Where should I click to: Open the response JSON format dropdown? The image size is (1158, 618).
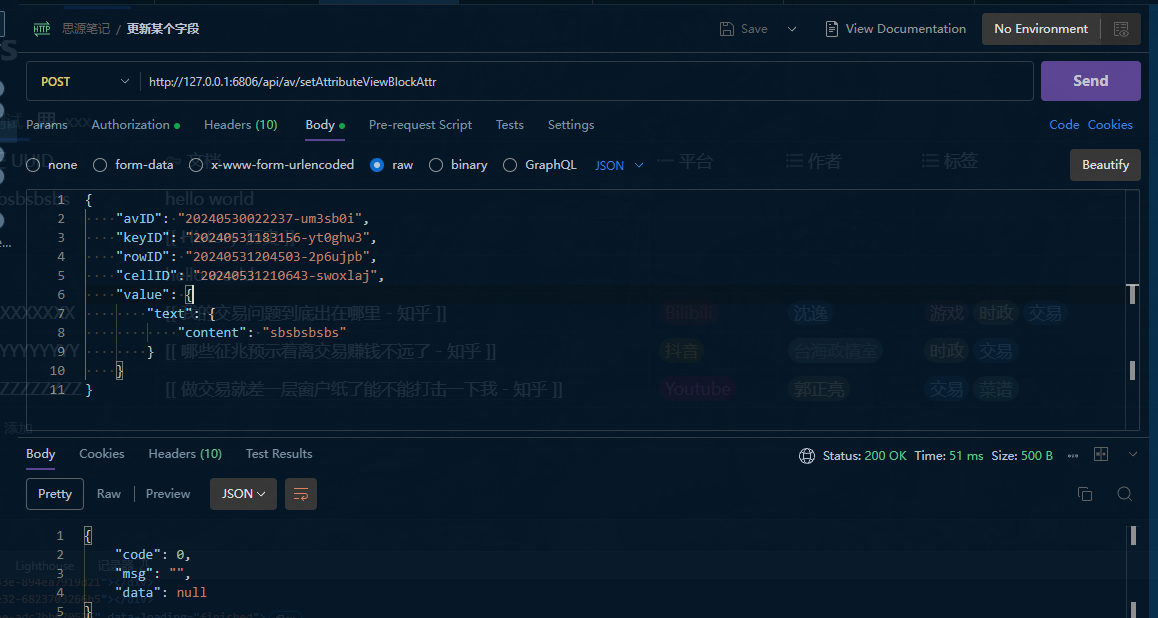click(243, 494)
